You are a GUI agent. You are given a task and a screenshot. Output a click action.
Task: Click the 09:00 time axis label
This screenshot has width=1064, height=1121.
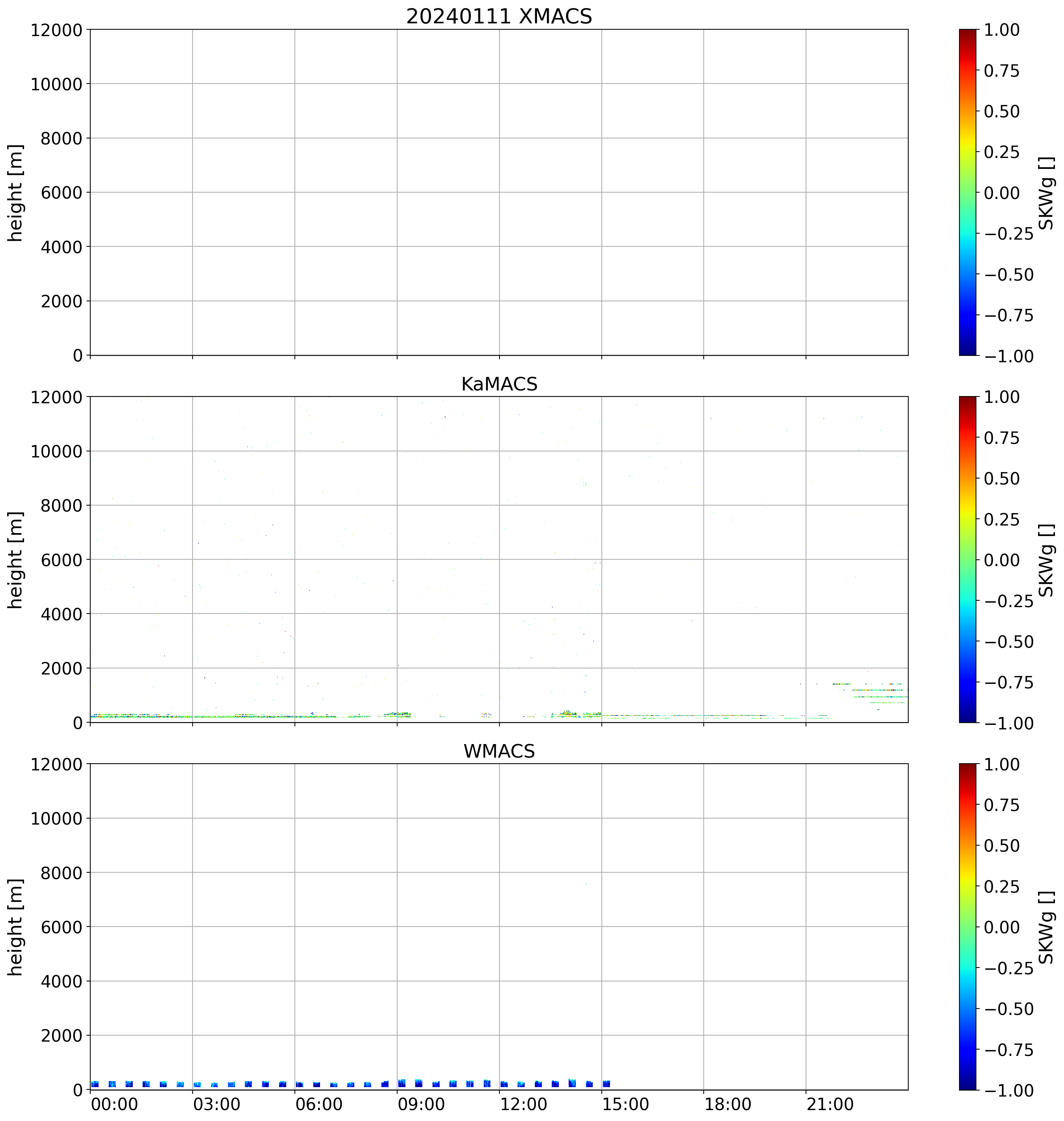click(421, 1104)
